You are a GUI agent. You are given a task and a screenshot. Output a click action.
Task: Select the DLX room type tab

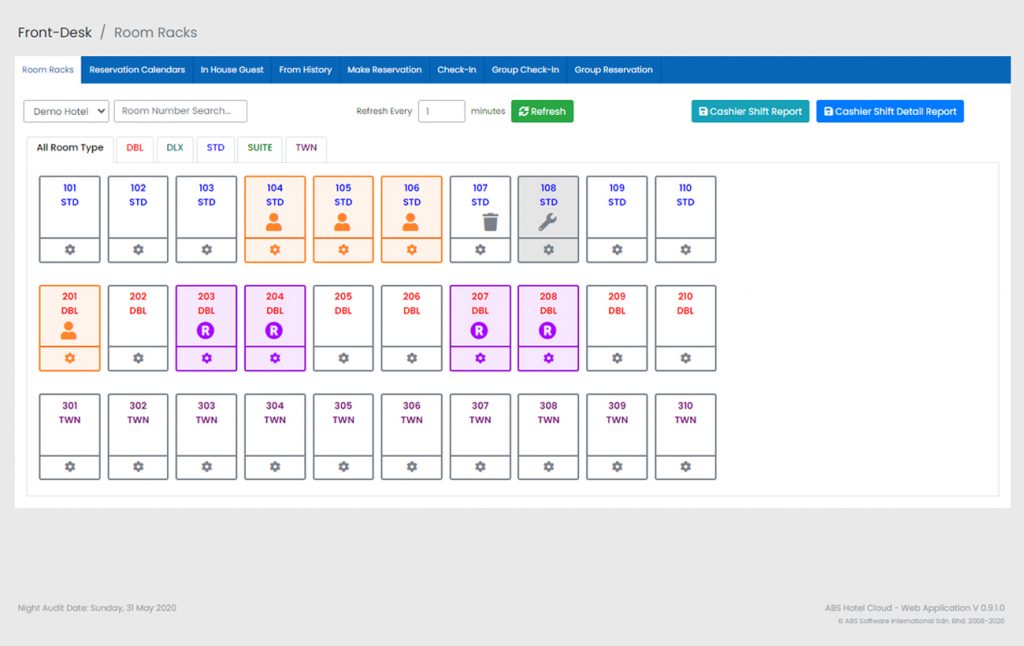tap(175, 148)
